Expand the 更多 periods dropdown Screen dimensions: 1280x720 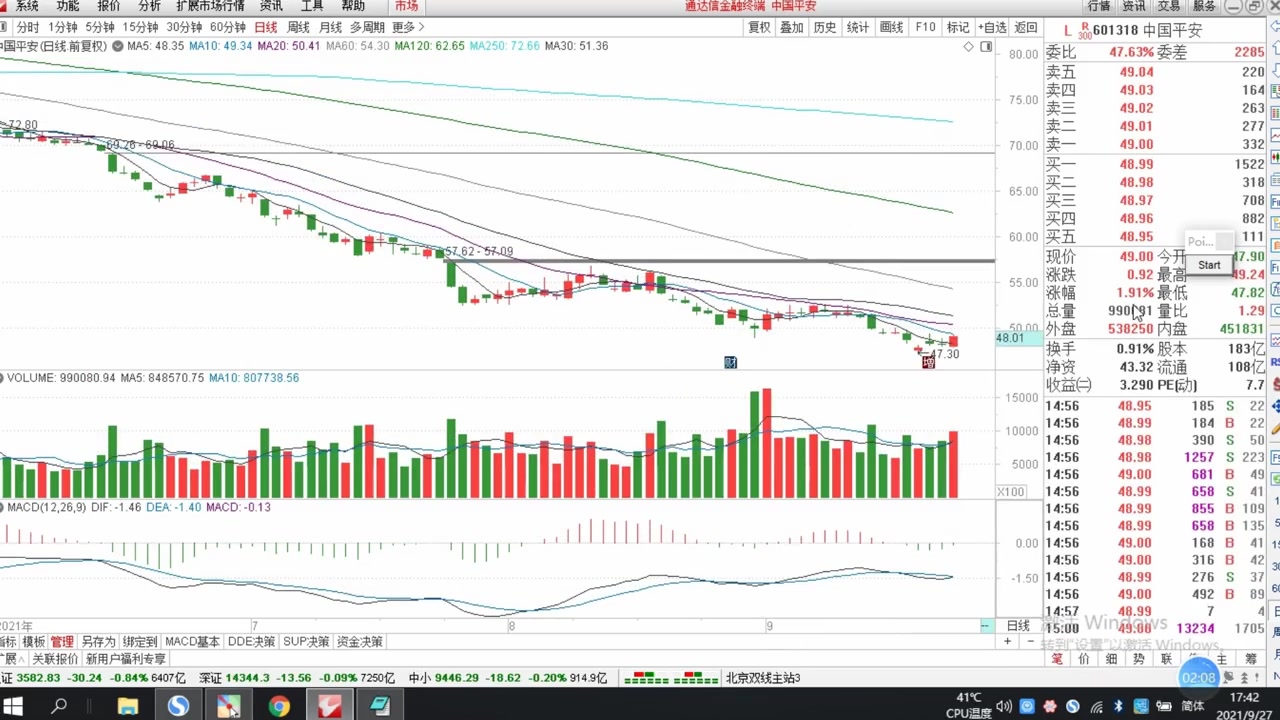[x=408, y=27]
